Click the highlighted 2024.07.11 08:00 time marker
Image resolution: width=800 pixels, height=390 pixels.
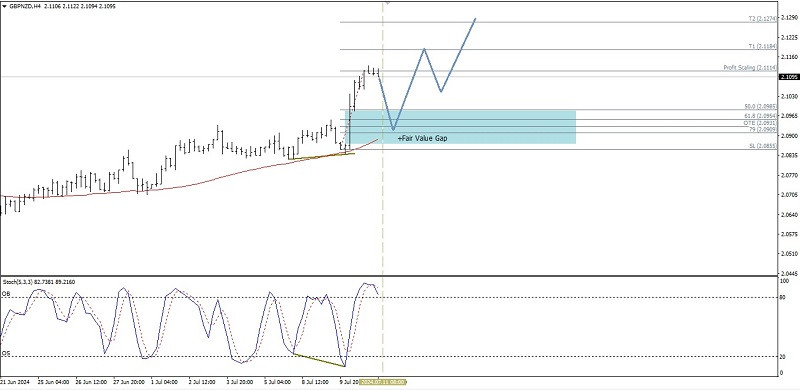tap(383, 382)
